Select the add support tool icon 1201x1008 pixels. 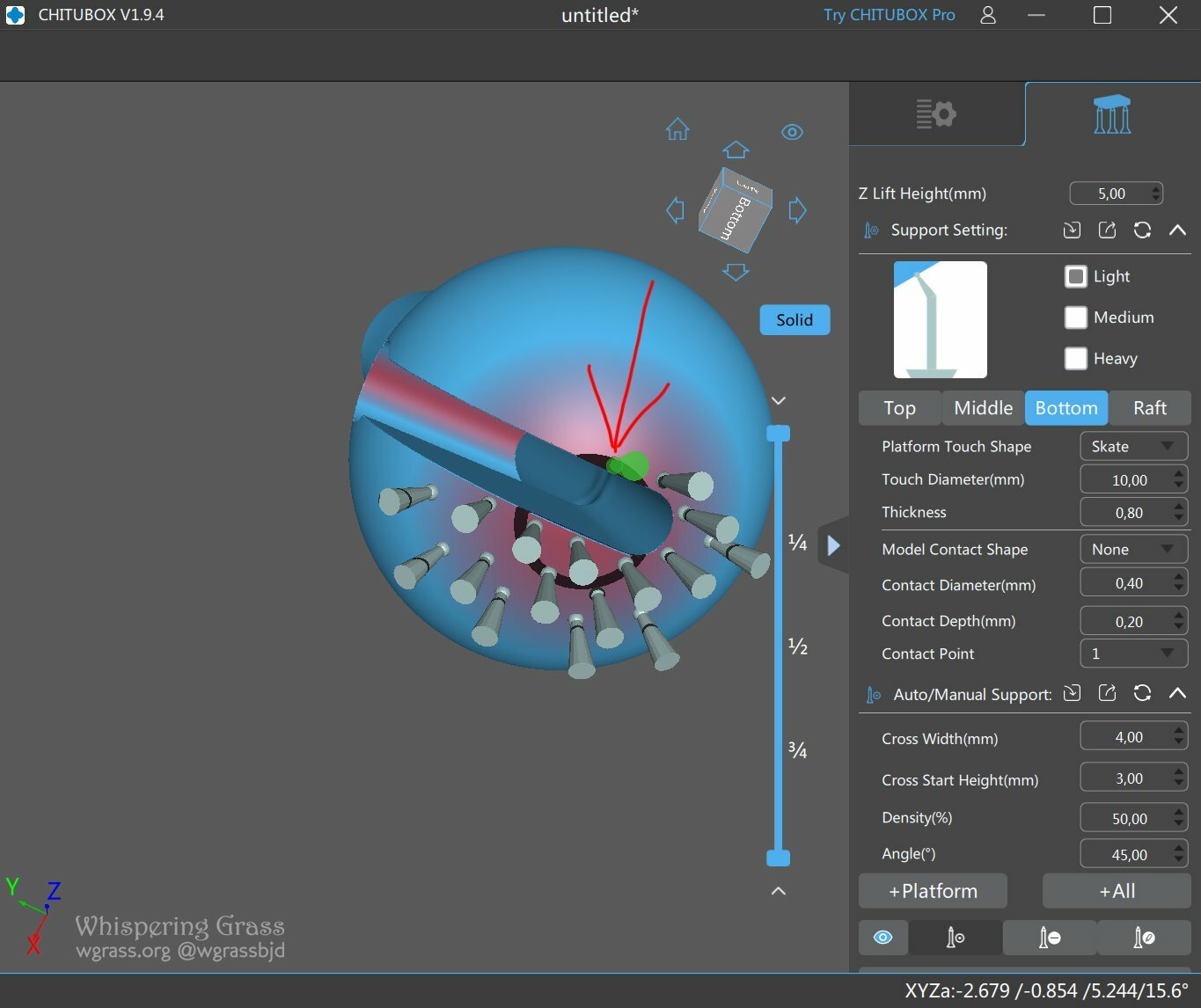(955, 938)
